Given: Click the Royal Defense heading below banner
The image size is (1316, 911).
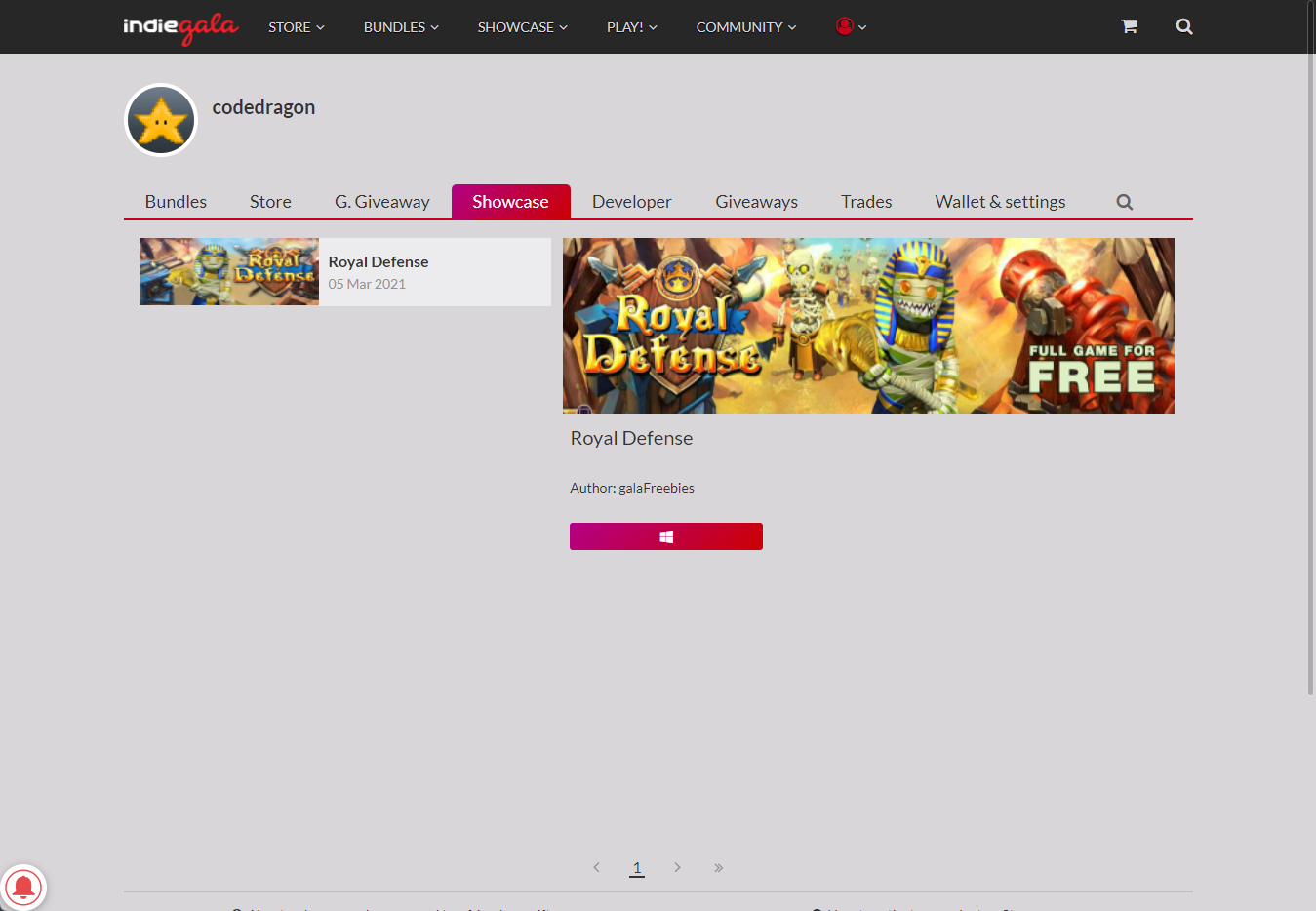Looking at the screenshot, I should [x=631, y=438].
